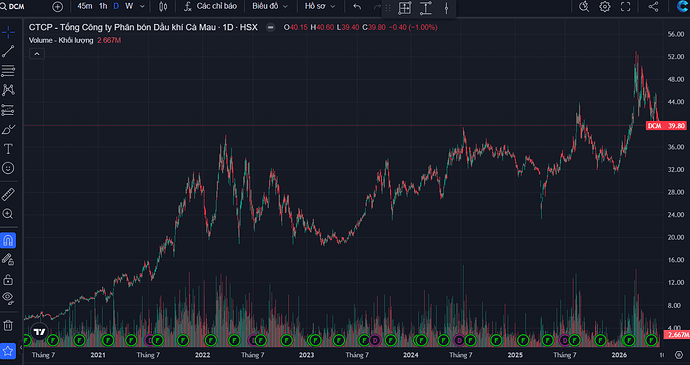Click the Volume - Khối lượng legend

coord(61,40)
